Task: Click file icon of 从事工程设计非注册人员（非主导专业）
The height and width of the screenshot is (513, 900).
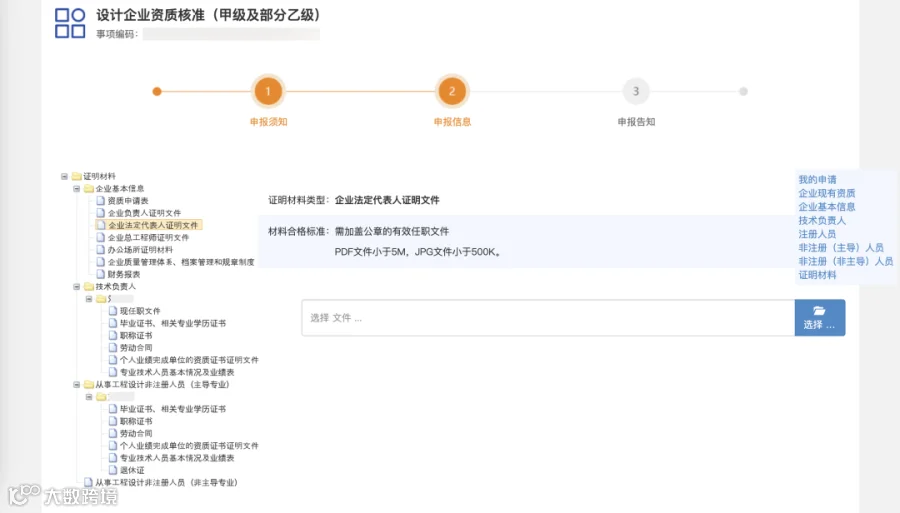Action: tap(88, 482)
